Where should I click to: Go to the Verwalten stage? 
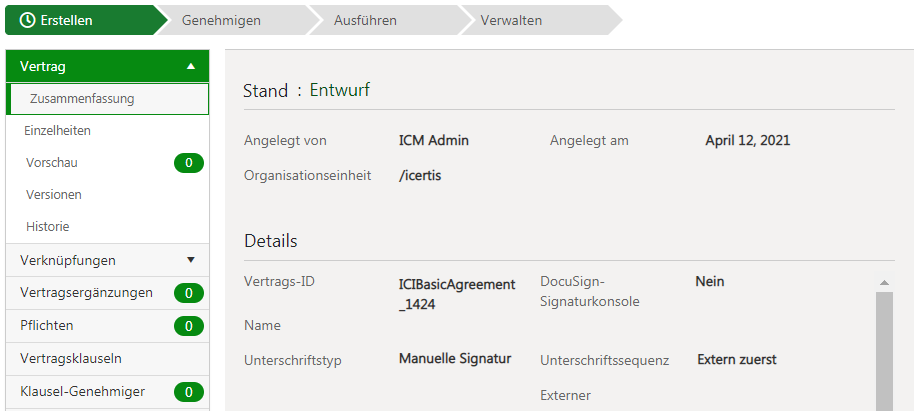[x=512, y=20]
